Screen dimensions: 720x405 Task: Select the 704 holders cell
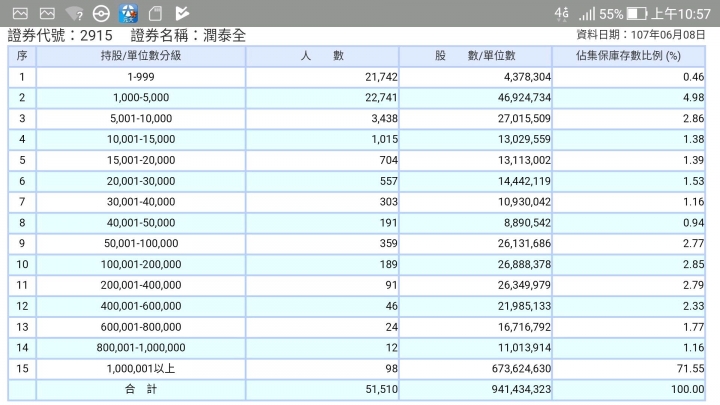(322, 160)
